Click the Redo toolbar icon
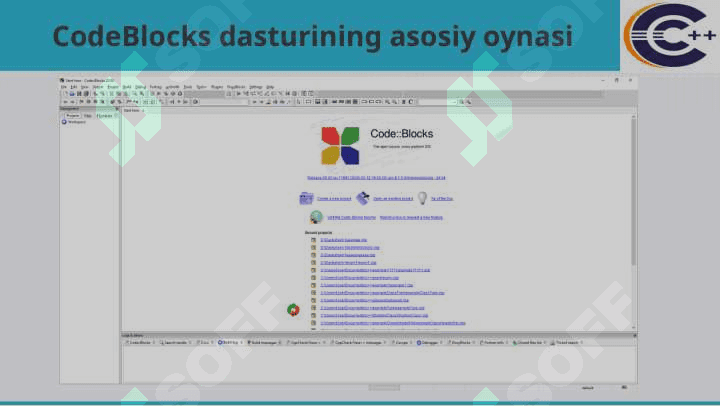 (103, 94)
